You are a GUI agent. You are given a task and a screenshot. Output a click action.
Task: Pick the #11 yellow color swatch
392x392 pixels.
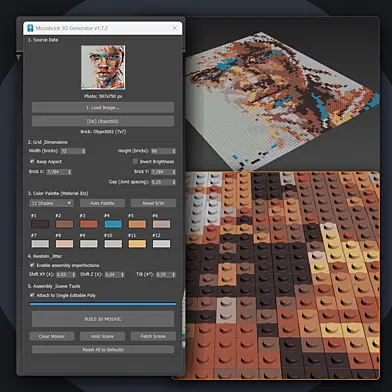pos(137,244)
